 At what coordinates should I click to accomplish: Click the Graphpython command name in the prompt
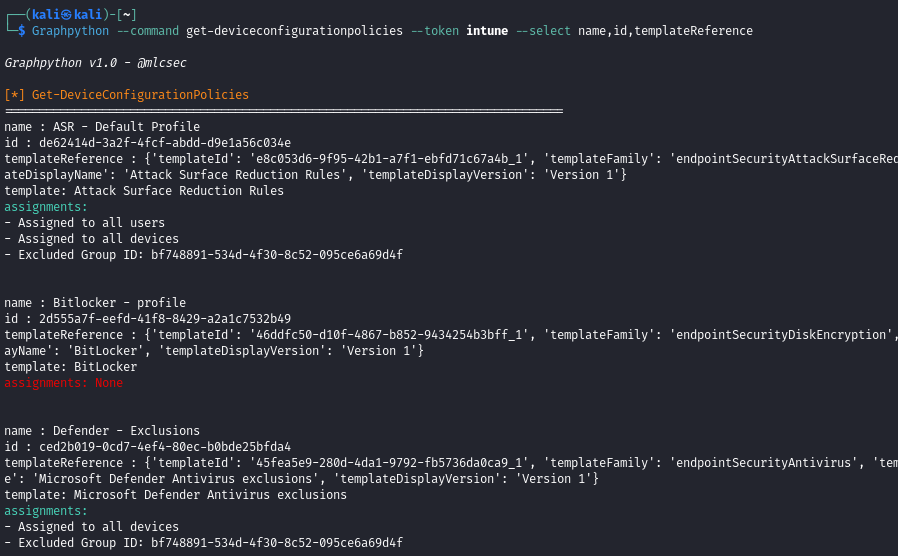[x=70, y=31]
